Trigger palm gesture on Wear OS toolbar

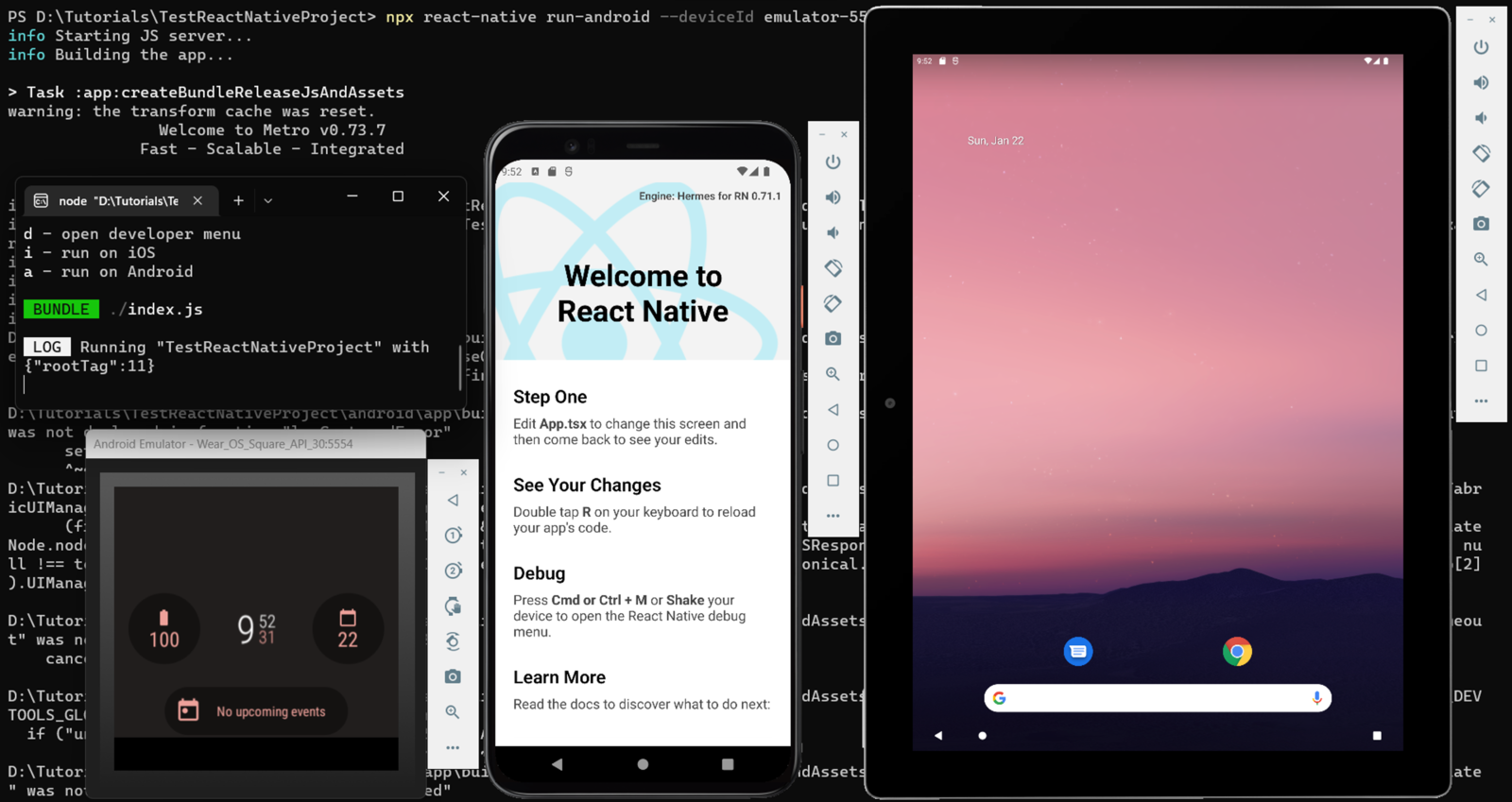click(x=453, y=606)
